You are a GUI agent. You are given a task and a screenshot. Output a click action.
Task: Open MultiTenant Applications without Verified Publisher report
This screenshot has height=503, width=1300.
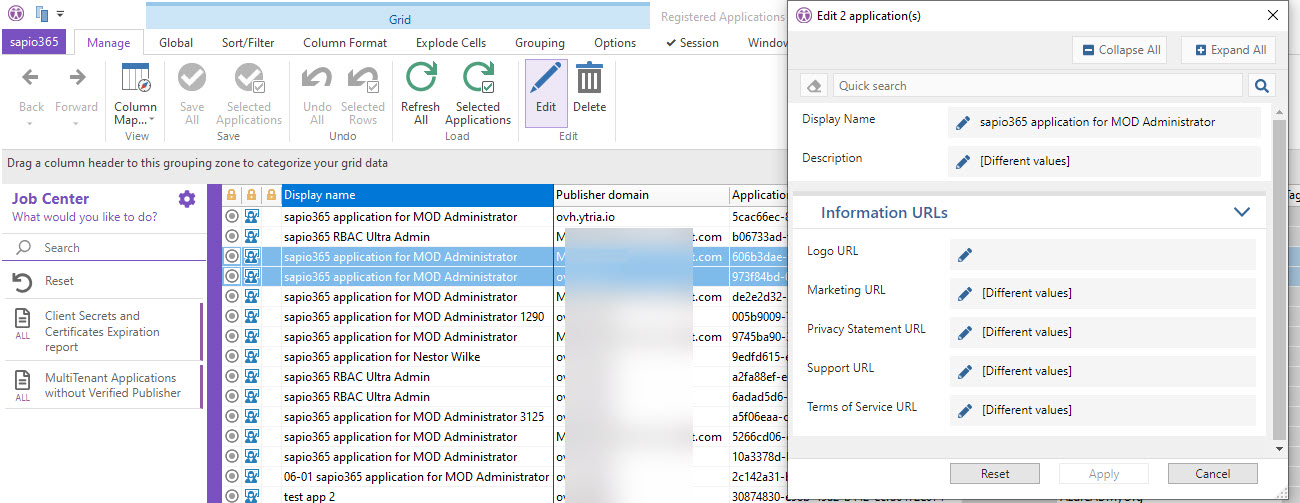[102, 386]
